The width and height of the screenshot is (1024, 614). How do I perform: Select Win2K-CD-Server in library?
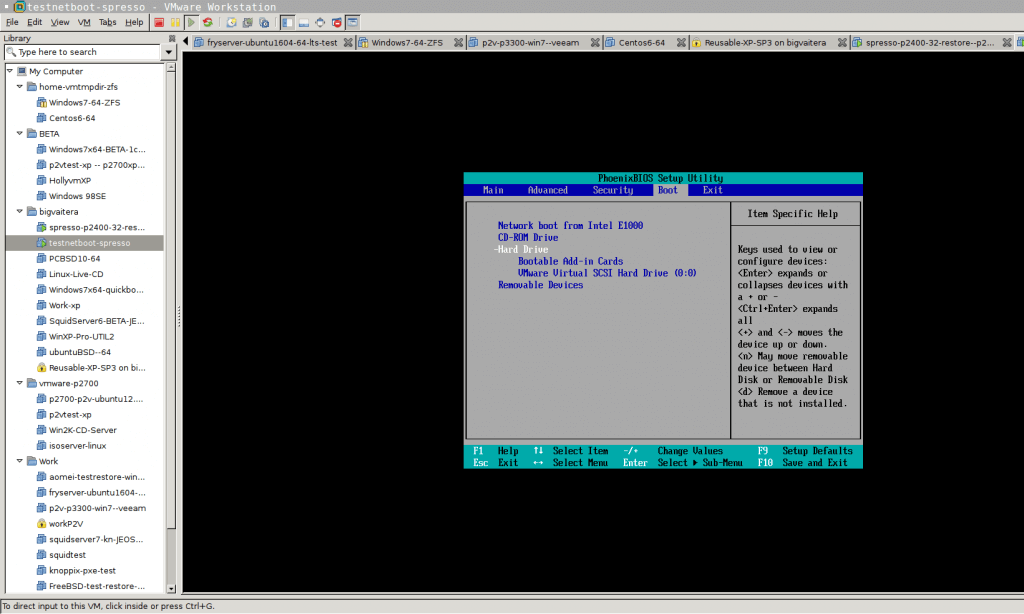click(x=82, y=430)
